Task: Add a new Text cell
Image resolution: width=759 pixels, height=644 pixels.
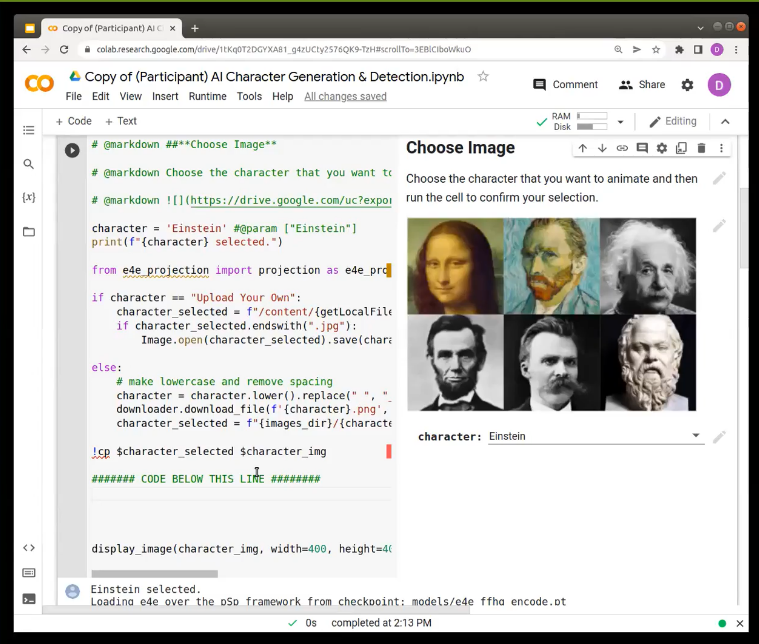Action: click(121, 121)
